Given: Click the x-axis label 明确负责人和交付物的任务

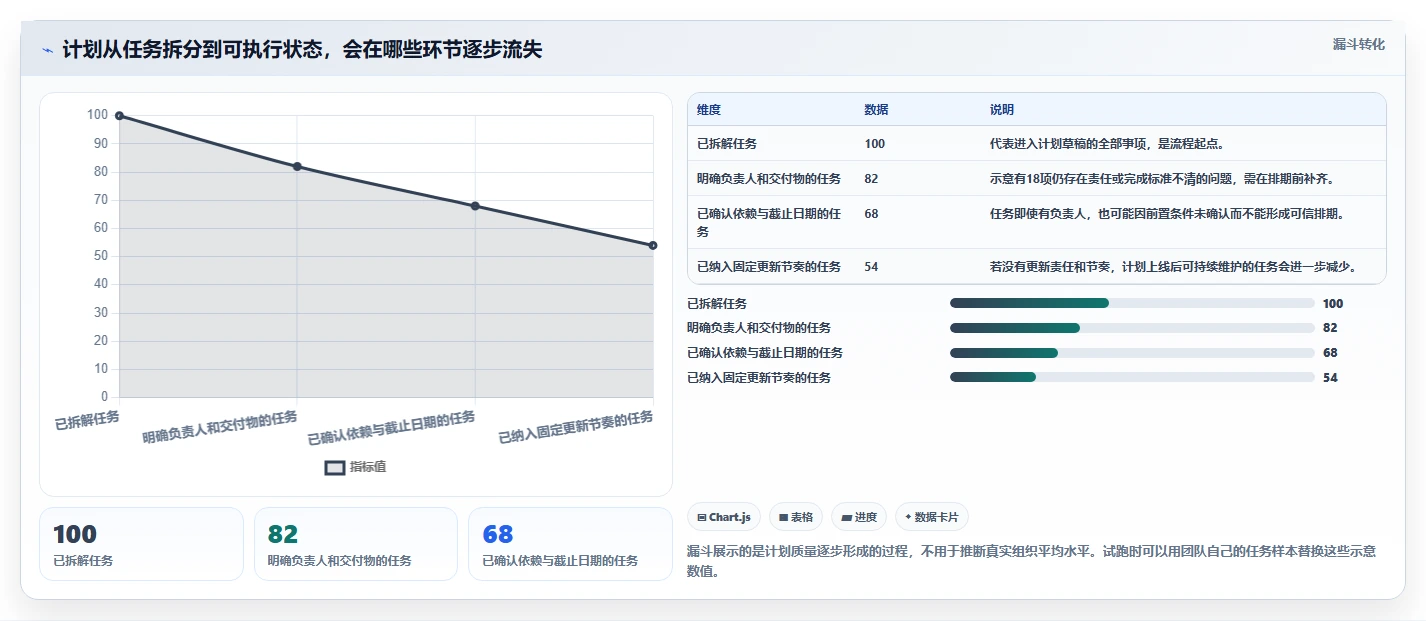Looking at the screenshot, I should (x=220, y=426).
